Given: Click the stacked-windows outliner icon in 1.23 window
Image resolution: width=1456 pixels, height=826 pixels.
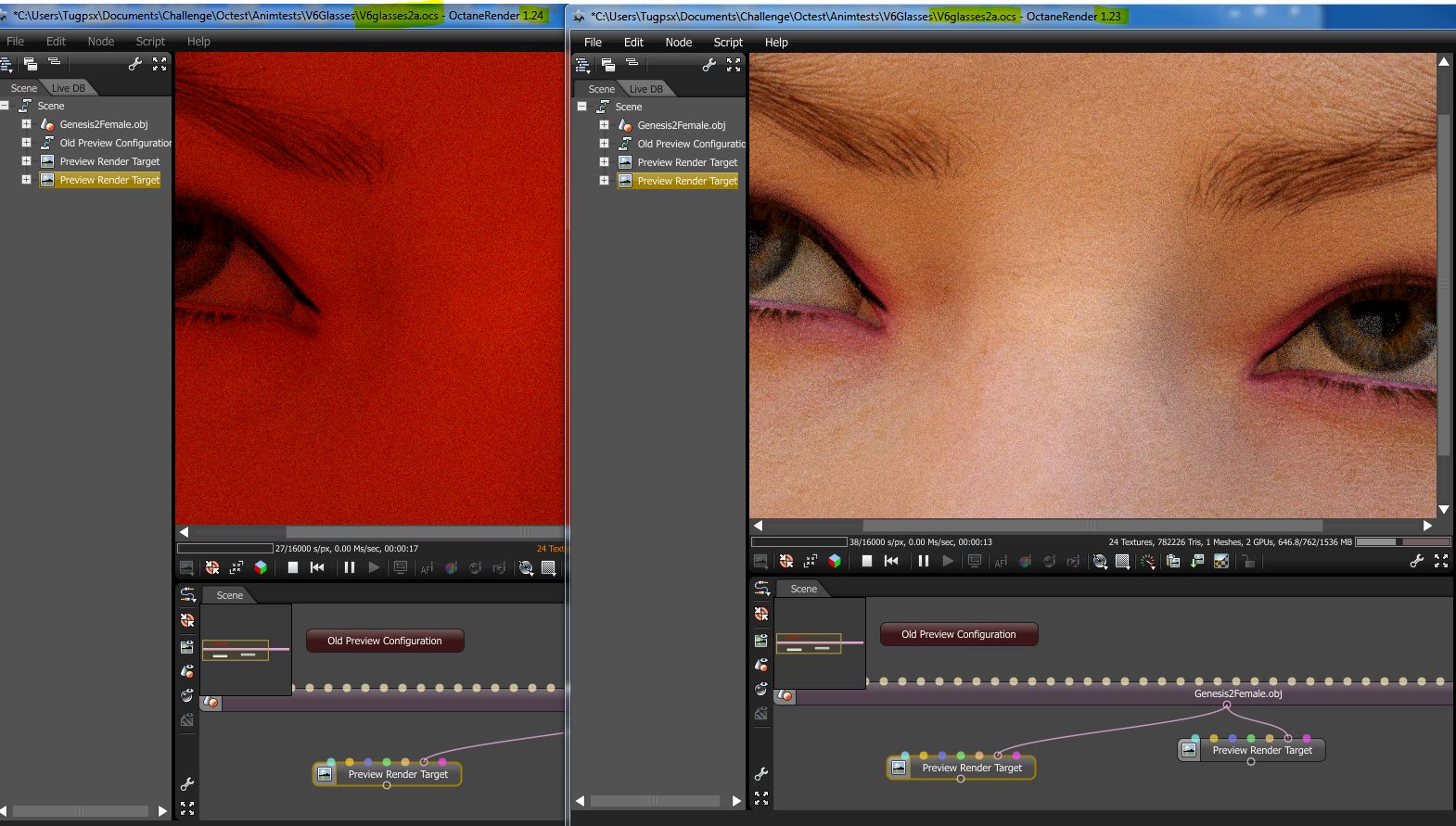Looking at the screenshot, I should point(608,65).
